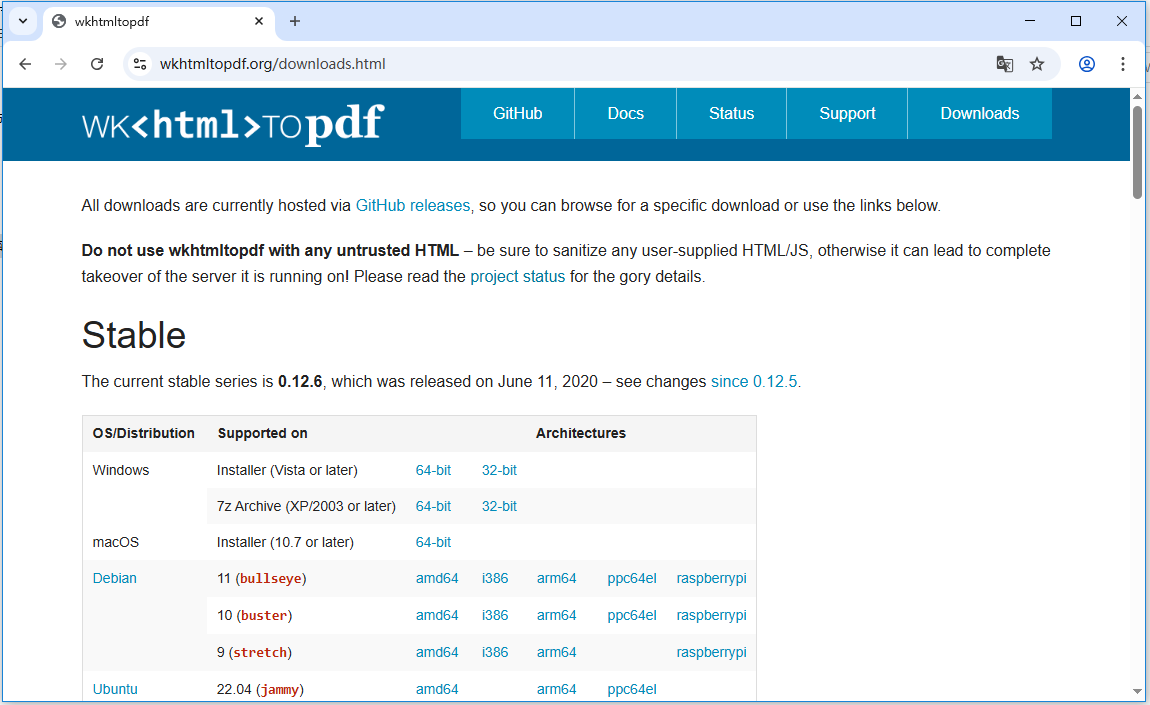Click the scrollbar up arrow
The width and height of the screenshot is (1150, 705).
point(1138,96)
